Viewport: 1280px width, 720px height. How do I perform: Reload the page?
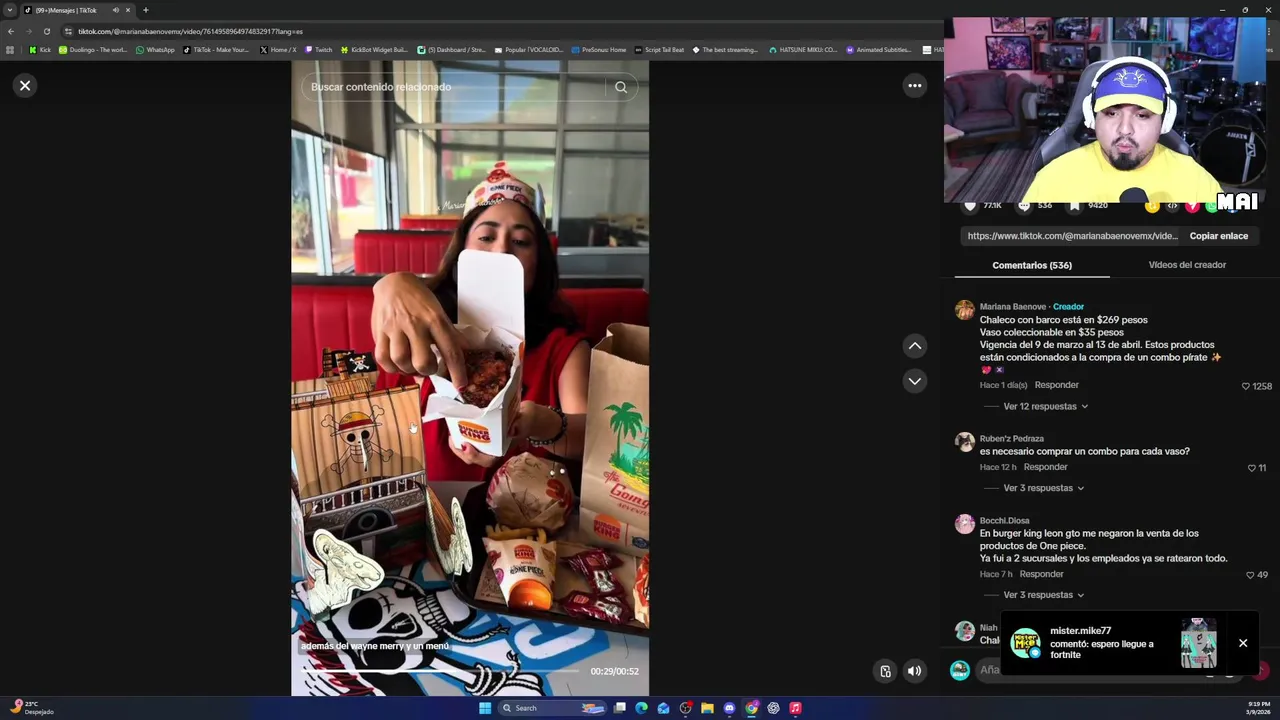46,31
